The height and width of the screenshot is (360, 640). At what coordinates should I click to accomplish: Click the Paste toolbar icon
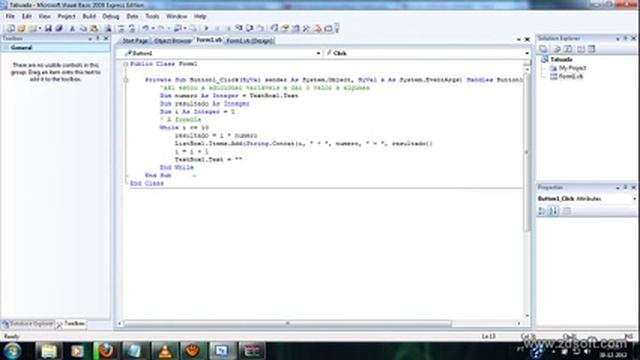click(x=94, y=28)
